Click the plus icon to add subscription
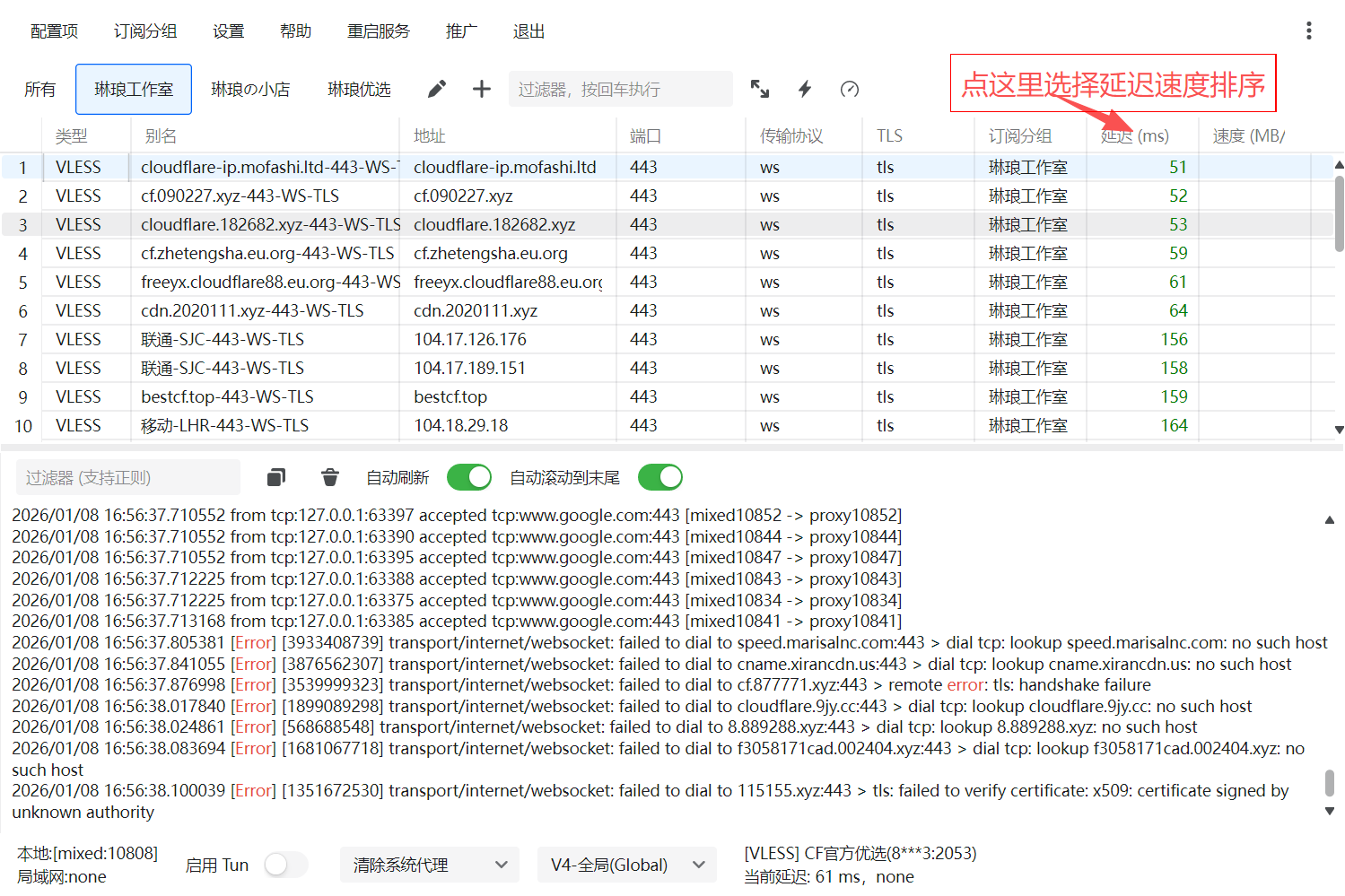 coord(482,89)
